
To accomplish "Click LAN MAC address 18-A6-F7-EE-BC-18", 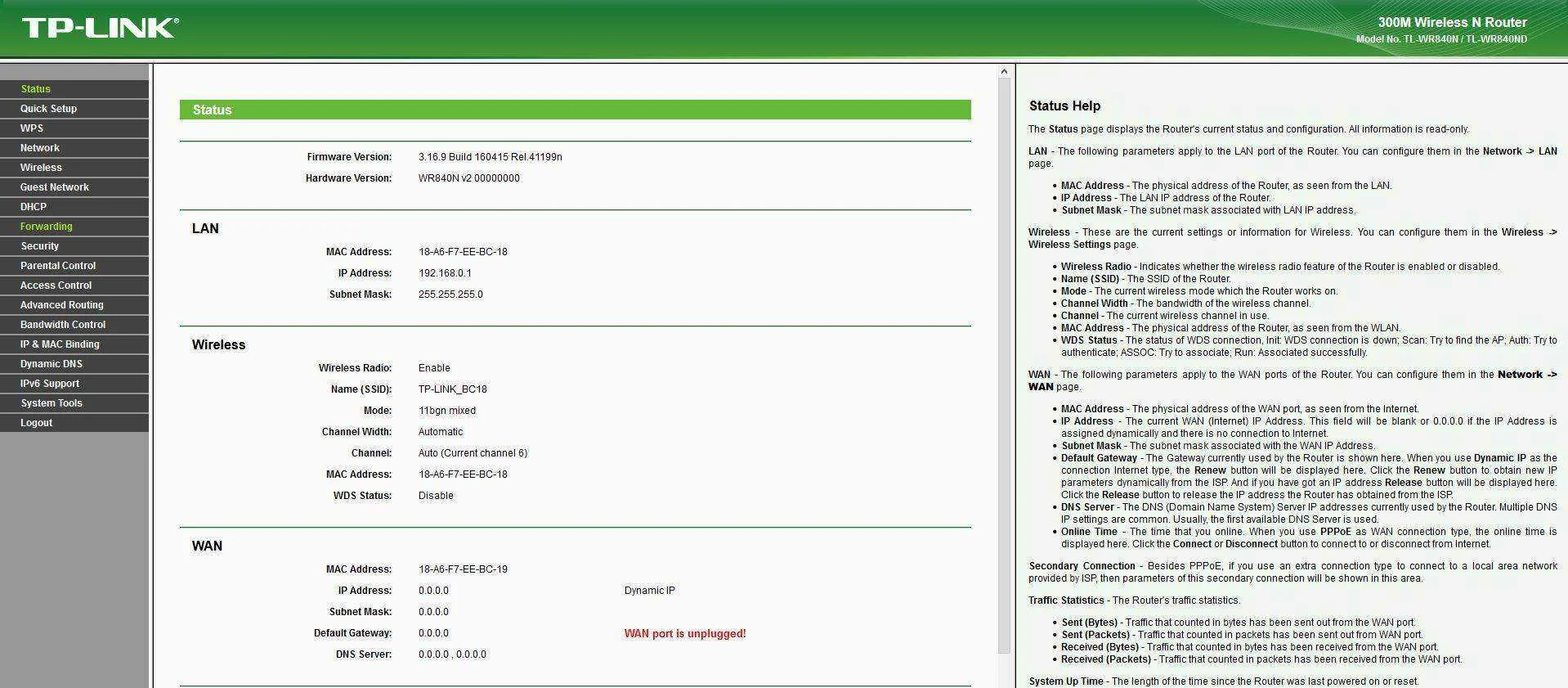I will [x=463, y=252].
